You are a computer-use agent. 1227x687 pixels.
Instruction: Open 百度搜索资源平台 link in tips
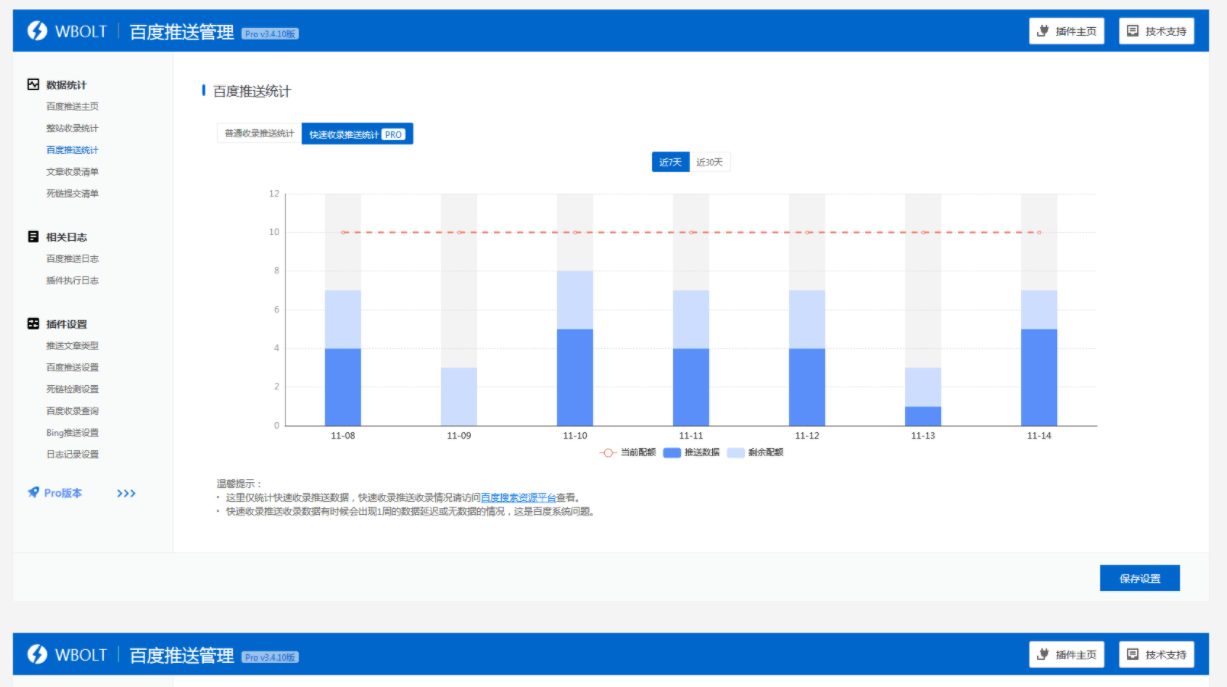click(x=518, y=497)
